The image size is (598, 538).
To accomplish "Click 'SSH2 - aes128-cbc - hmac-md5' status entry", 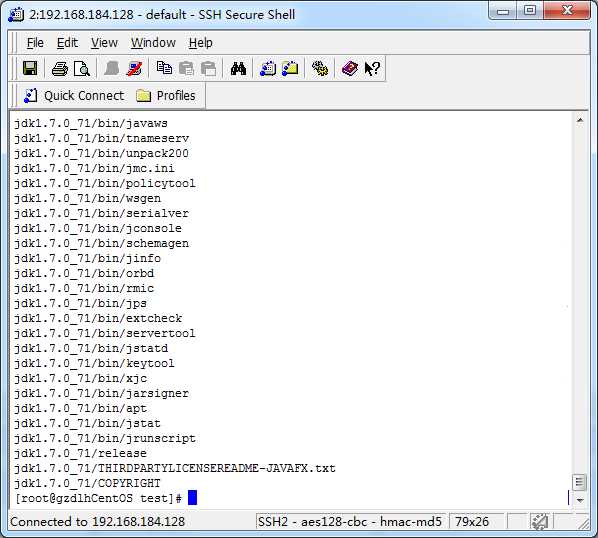I will click(350, 522).
